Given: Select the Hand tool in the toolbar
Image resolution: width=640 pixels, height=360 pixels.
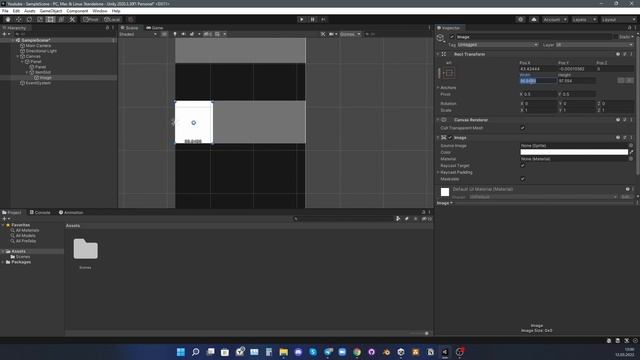Looking at the screenshot, I should pos(8,19).
